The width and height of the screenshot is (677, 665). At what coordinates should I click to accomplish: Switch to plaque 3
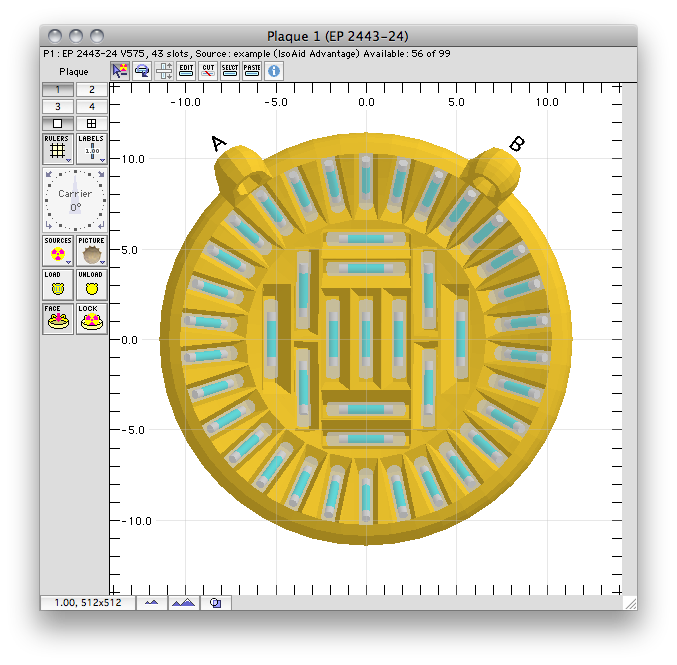(58, 107)
